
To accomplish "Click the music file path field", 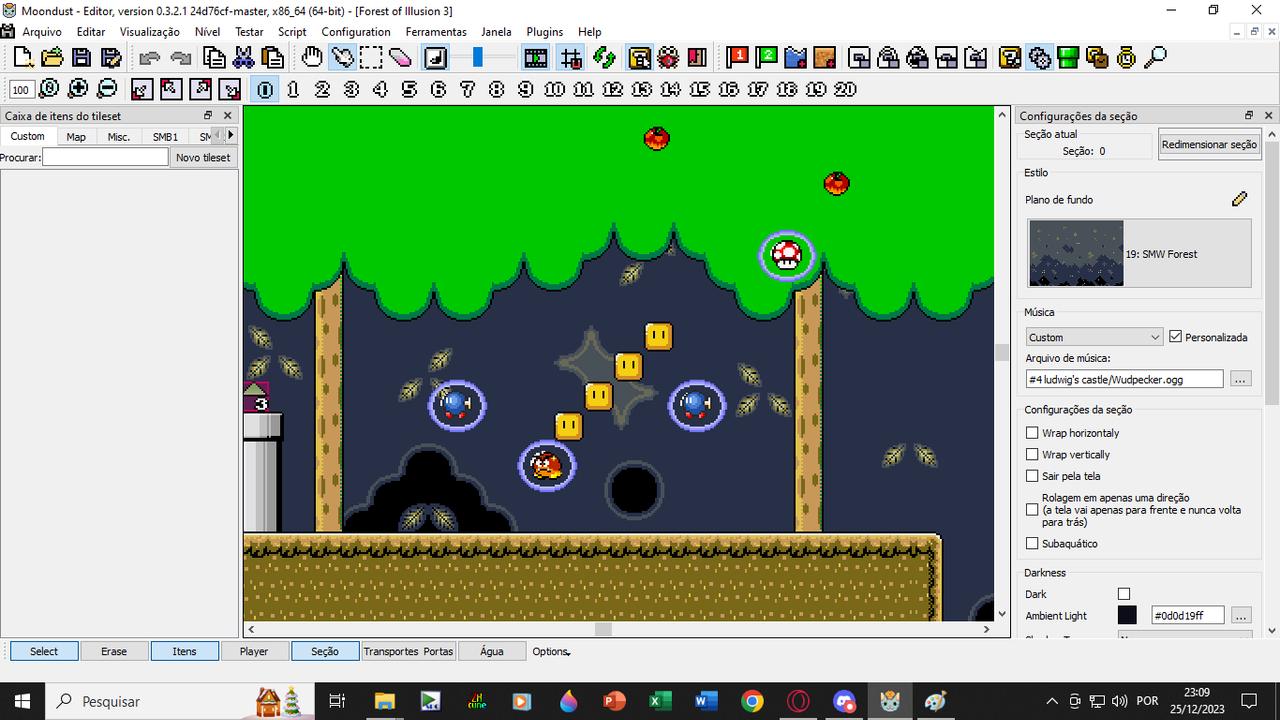I will click(1124, 379).
